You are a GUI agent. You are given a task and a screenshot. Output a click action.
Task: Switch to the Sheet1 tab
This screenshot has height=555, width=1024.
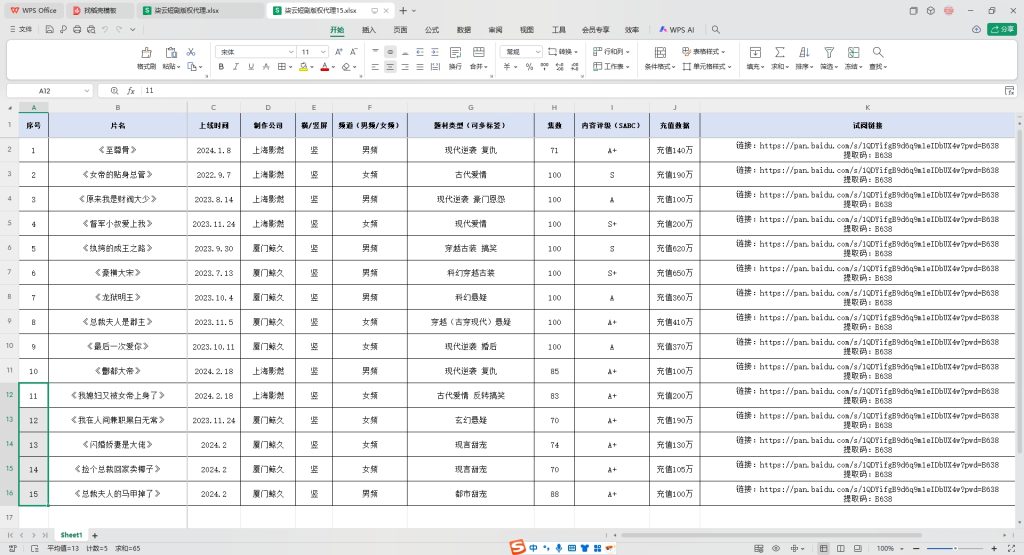(71, 535)
